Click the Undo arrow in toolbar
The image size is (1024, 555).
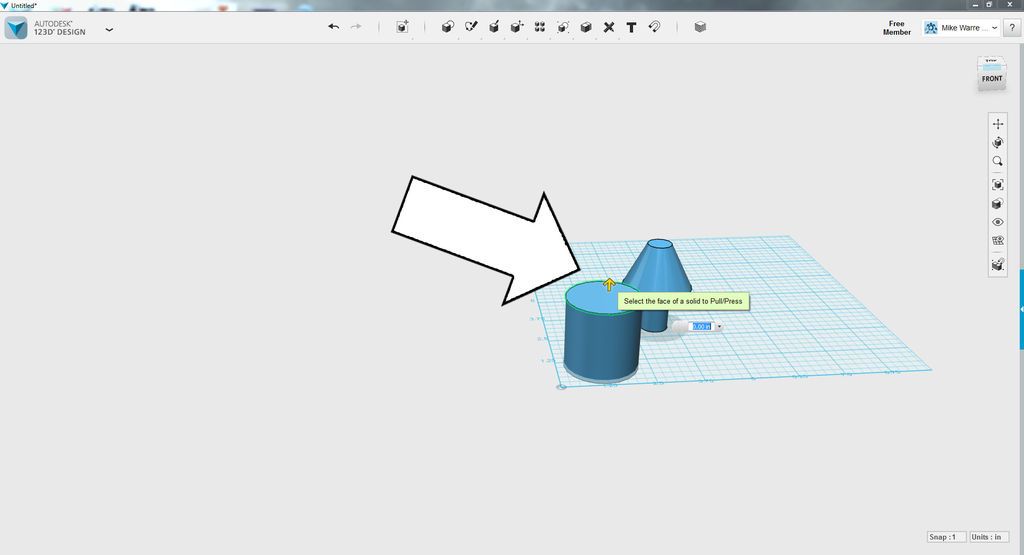[x=334, y=27]
